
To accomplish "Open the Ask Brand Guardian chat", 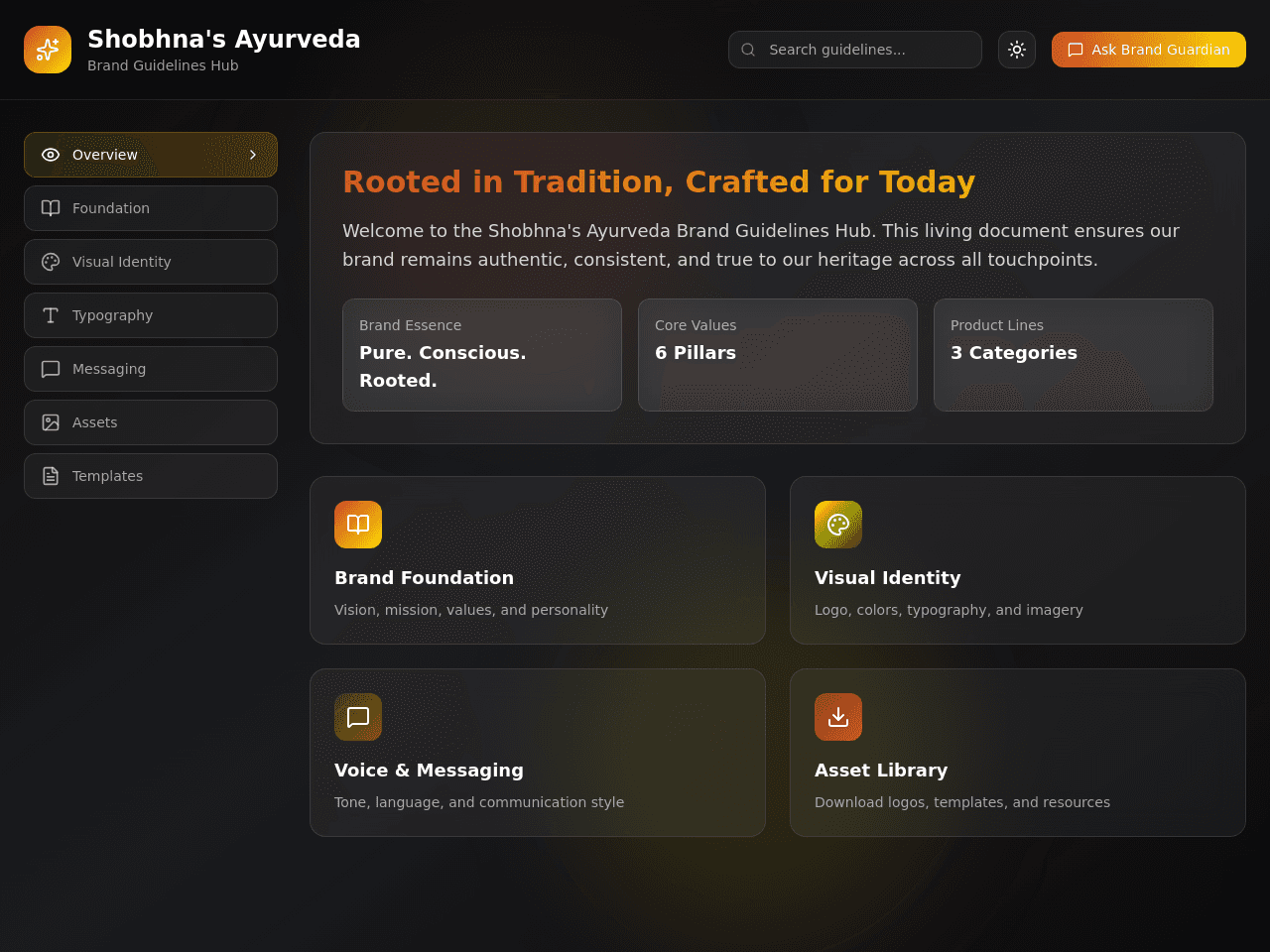I will pos(1149,50).
